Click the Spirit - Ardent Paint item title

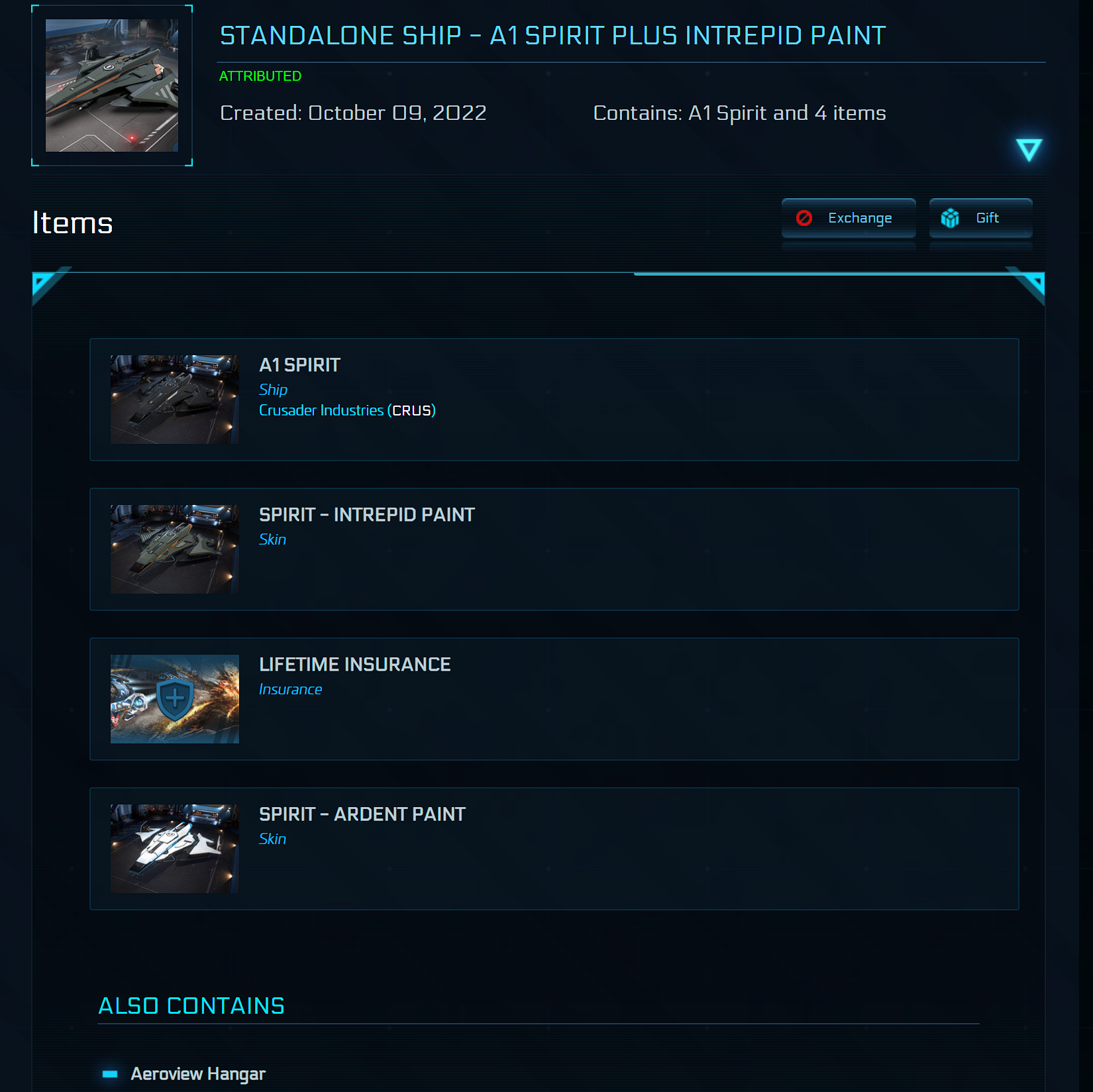(x=362, y=814)
